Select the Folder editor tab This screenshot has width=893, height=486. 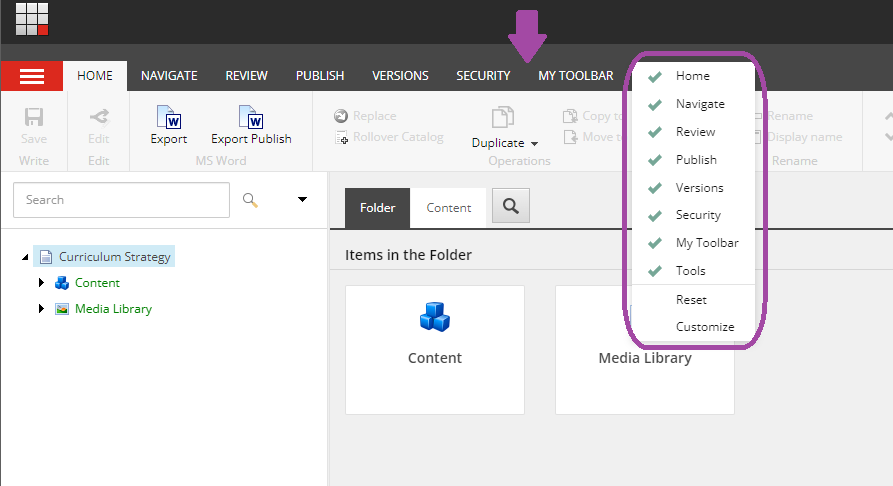pos(378,208)
